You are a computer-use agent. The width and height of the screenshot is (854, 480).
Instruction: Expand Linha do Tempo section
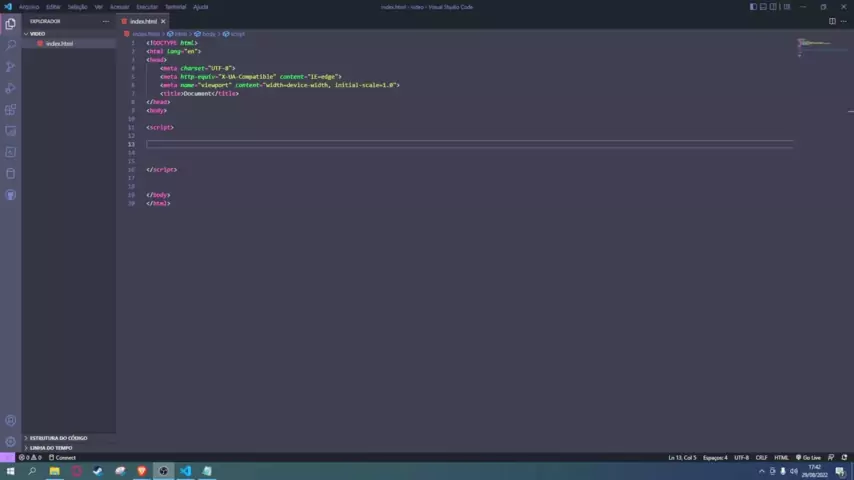tap(69, 448)
